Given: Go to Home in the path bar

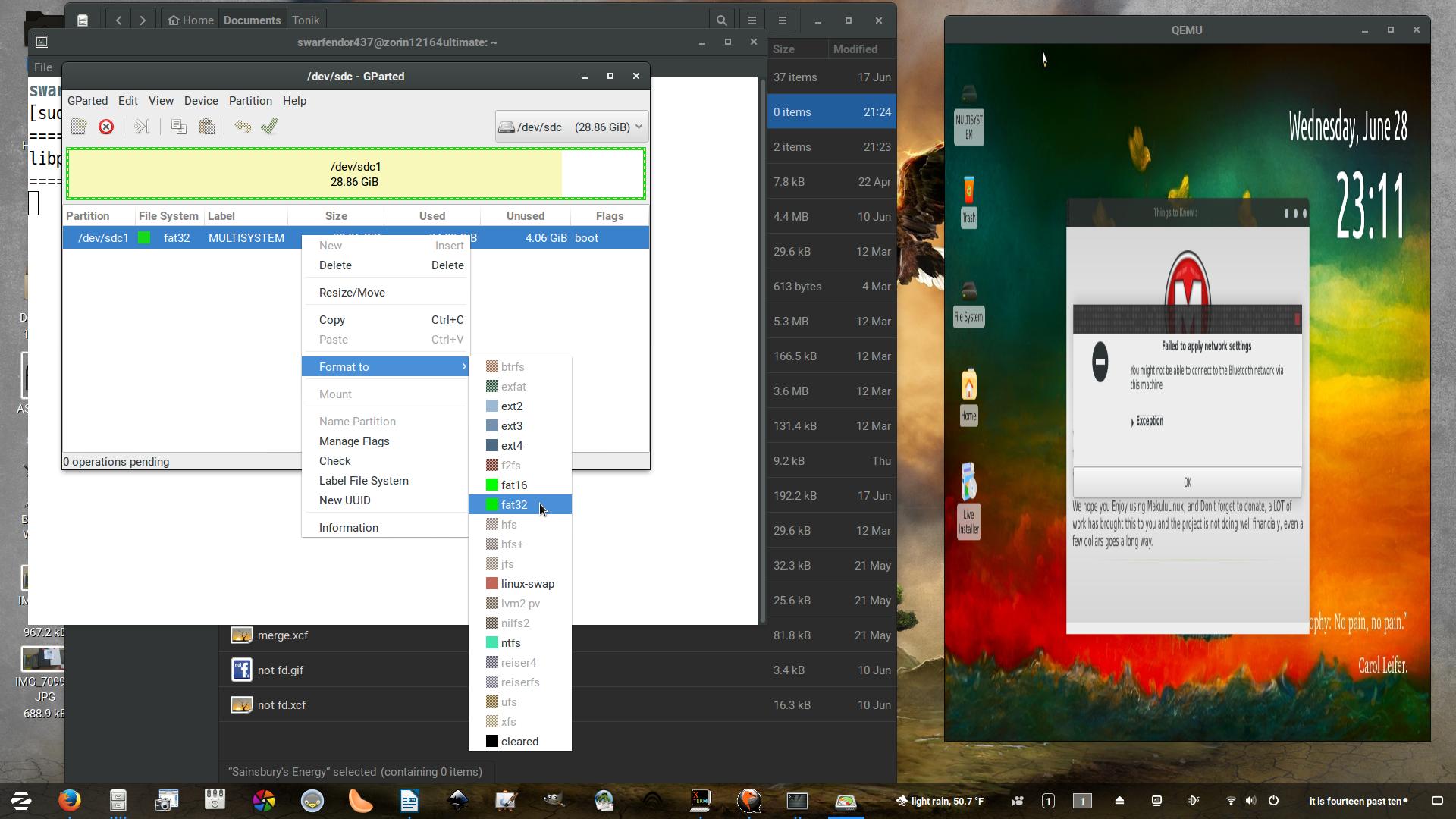Looking at the screenshot, I should [190, 20].
